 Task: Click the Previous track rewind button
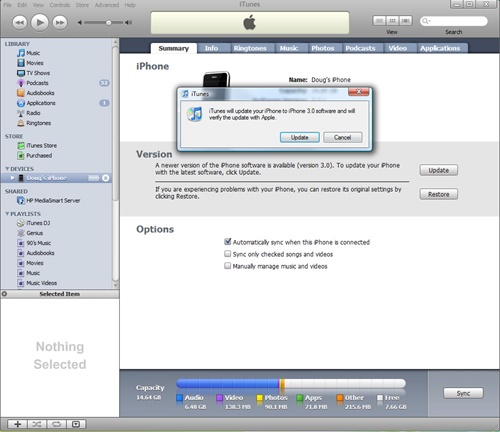tap(20, 23)
